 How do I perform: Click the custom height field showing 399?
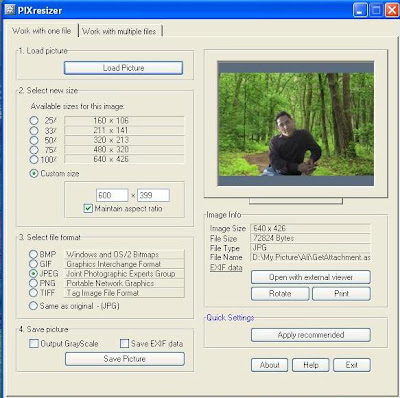(x=153, y=195)
